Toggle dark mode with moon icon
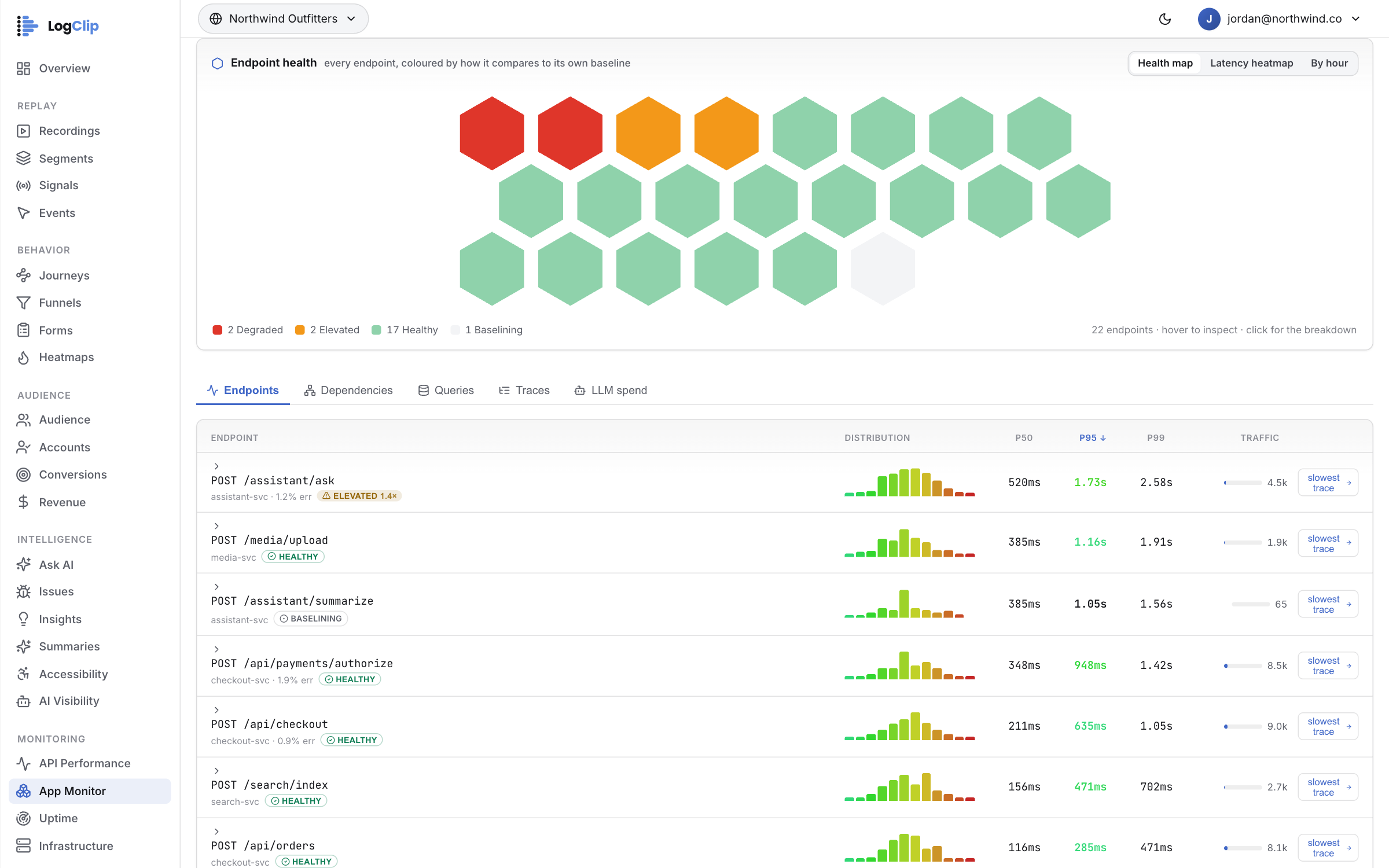The width and height of the screenshot is (1389, 868). (x=1165, y=19)
